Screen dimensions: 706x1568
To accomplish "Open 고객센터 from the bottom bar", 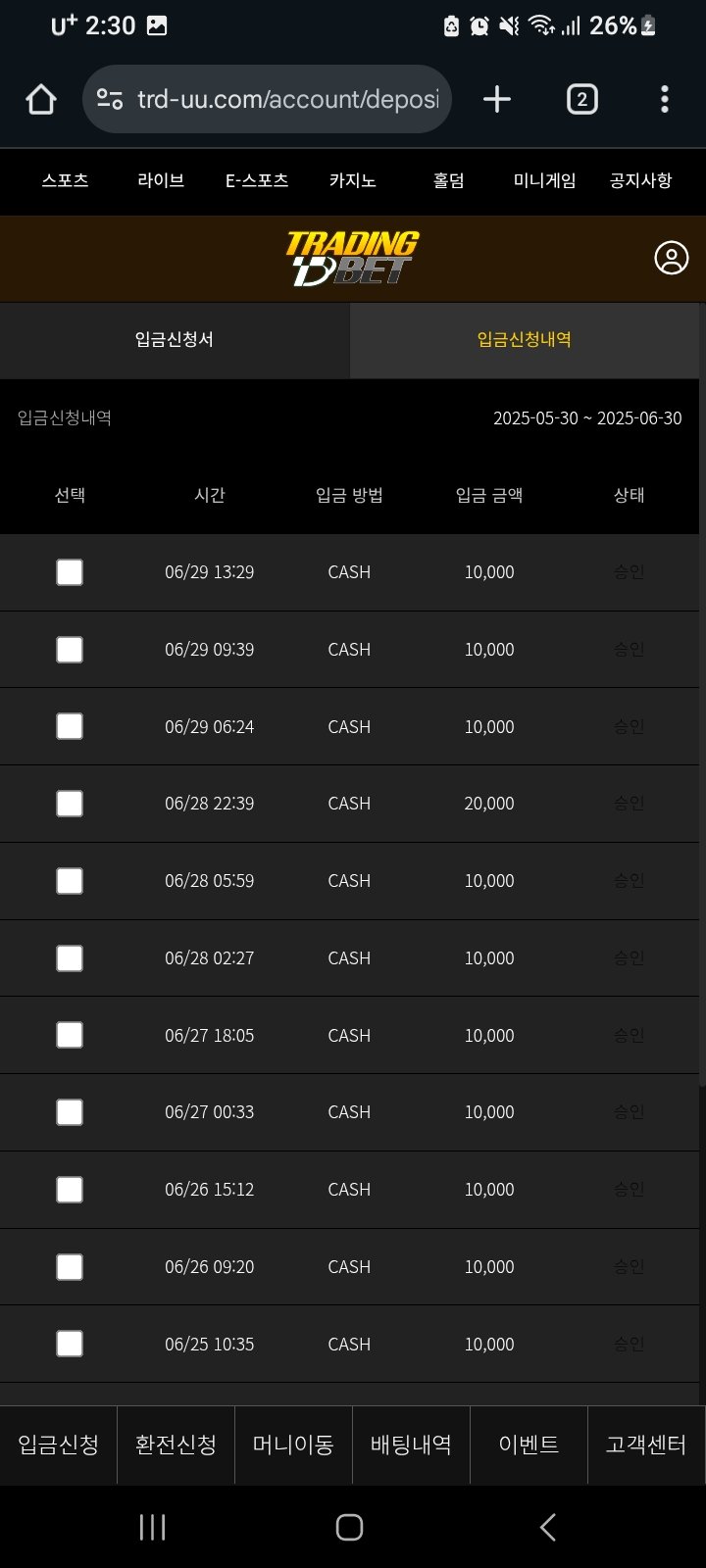I will pos(645,1445).
